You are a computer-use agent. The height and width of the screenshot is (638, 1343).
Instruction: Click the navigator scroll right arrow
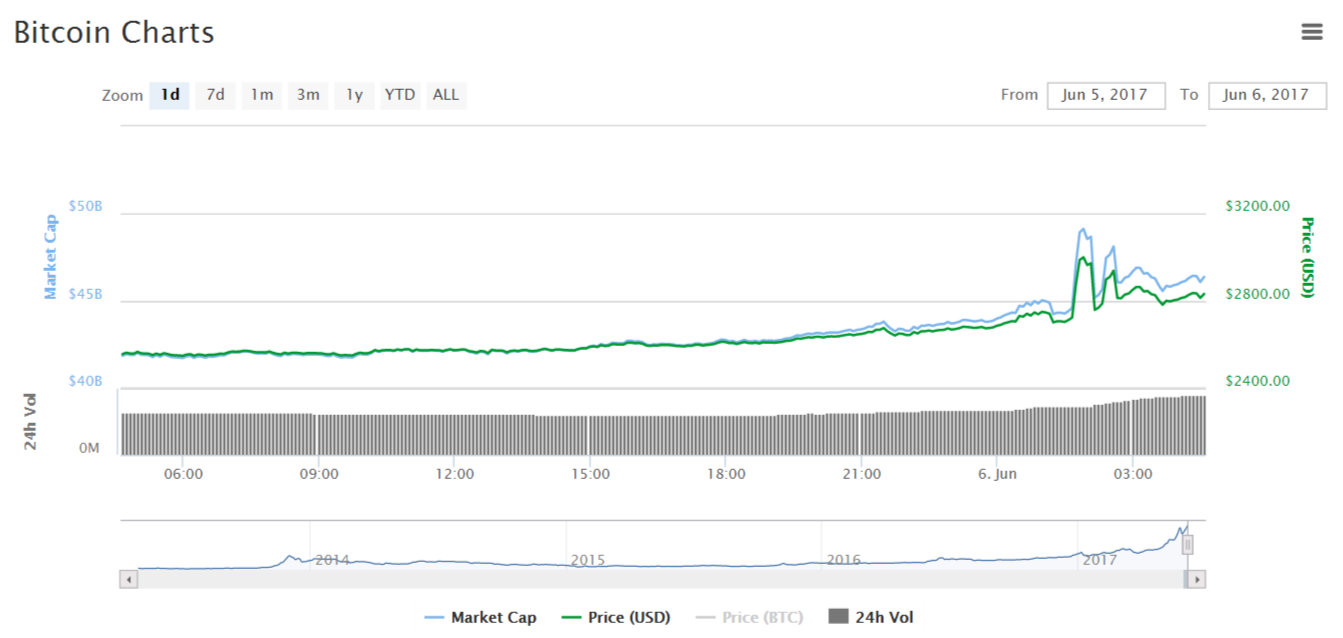coord(1197,579)
